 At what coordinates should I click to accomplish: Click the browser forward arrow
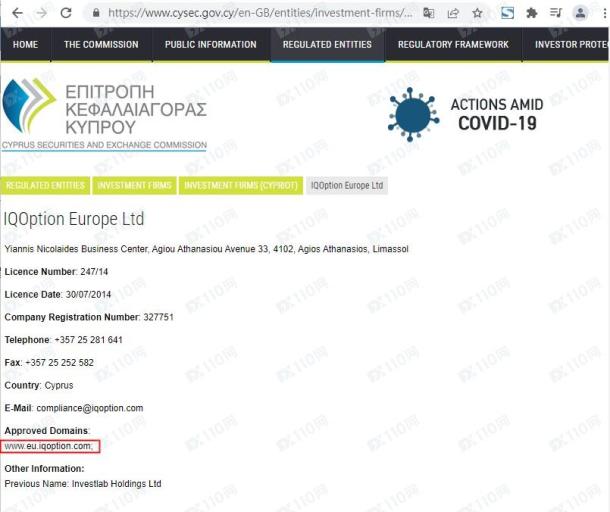[x=41, y=13]
